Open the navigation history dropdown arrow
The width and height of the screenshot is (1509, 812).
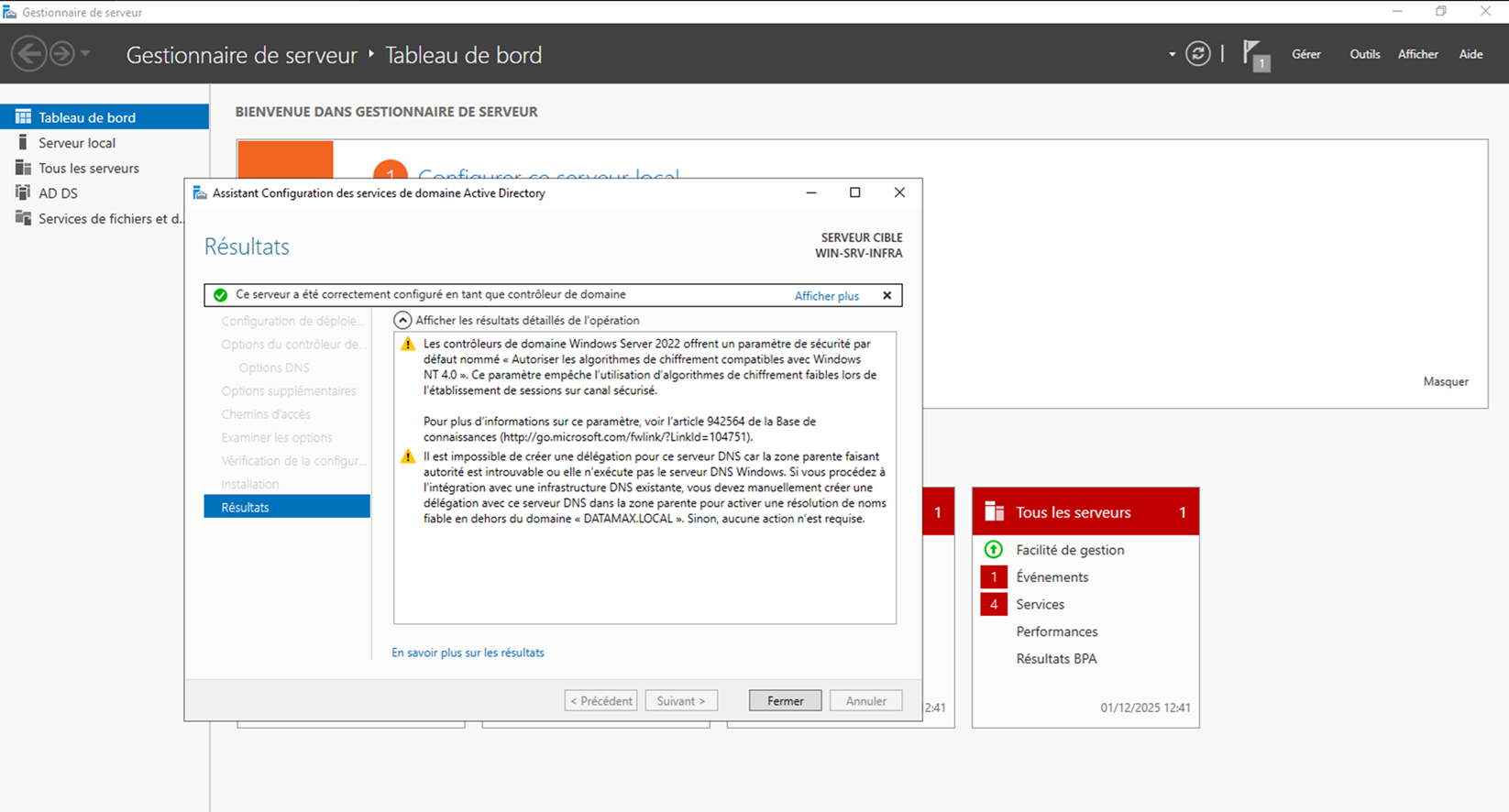tap(85, 53)
